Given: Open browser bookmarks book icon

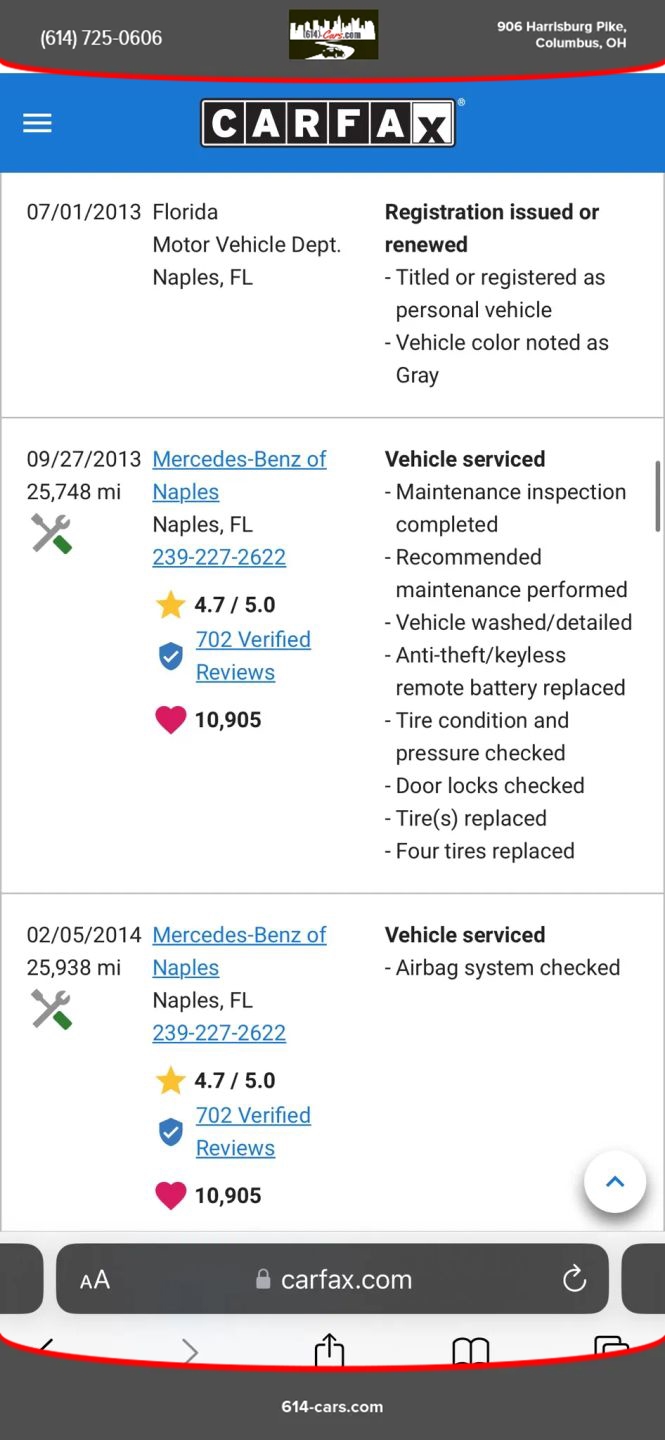Looking at the screenshot, I should 470,1352.
